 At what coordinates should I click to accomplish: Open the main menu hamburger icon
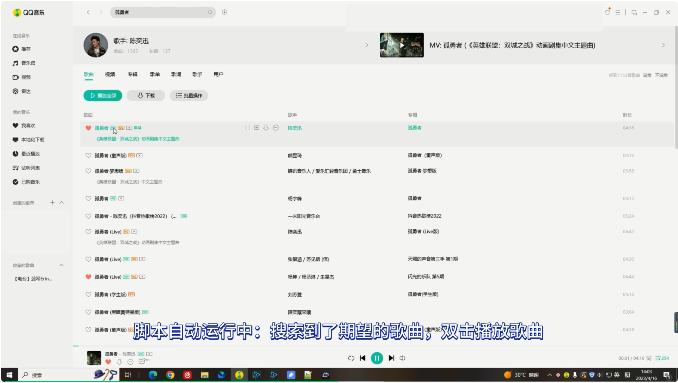tap(618, 13)
